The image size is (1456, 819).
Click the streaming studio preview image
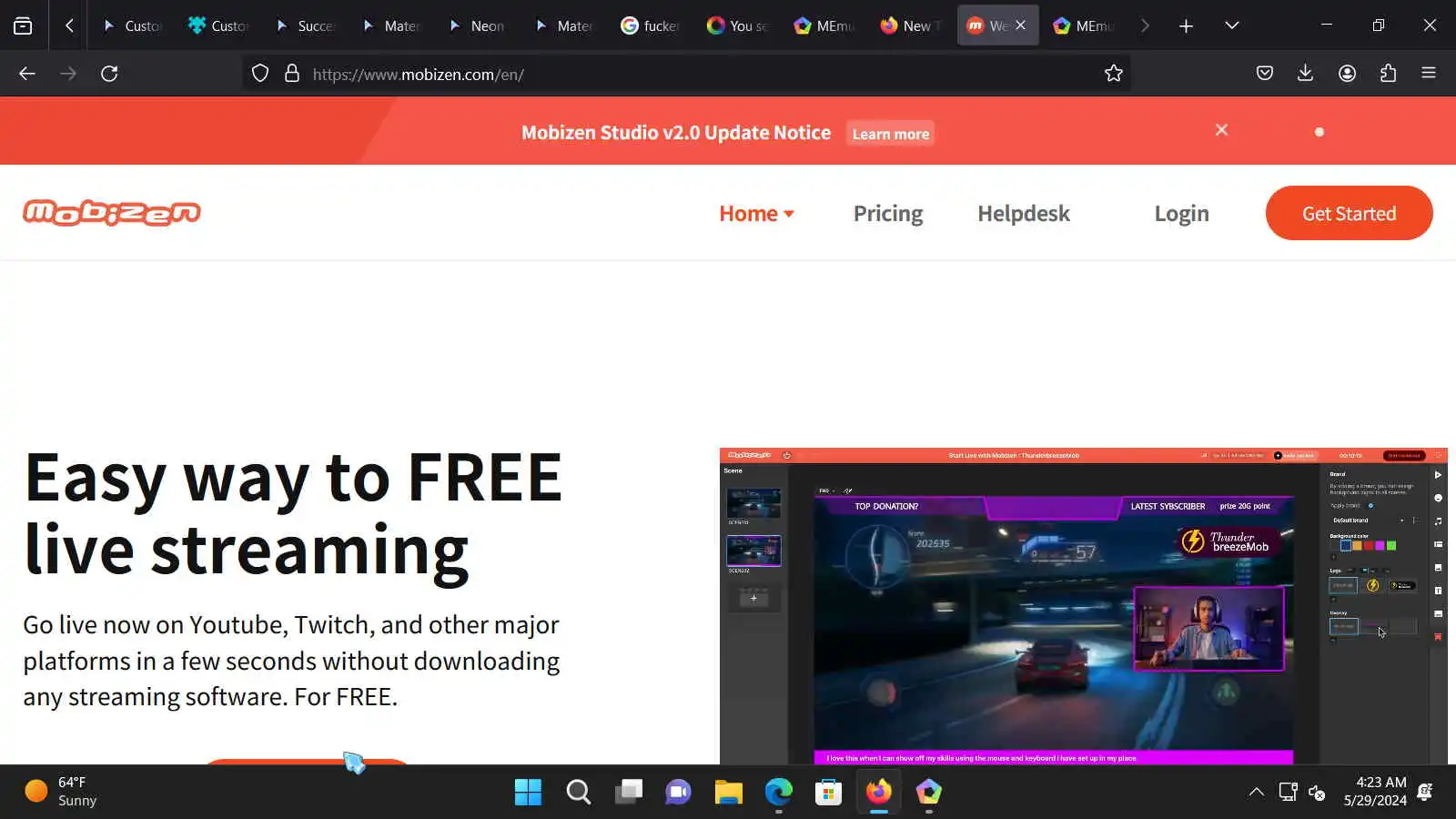click(1084, 606)
